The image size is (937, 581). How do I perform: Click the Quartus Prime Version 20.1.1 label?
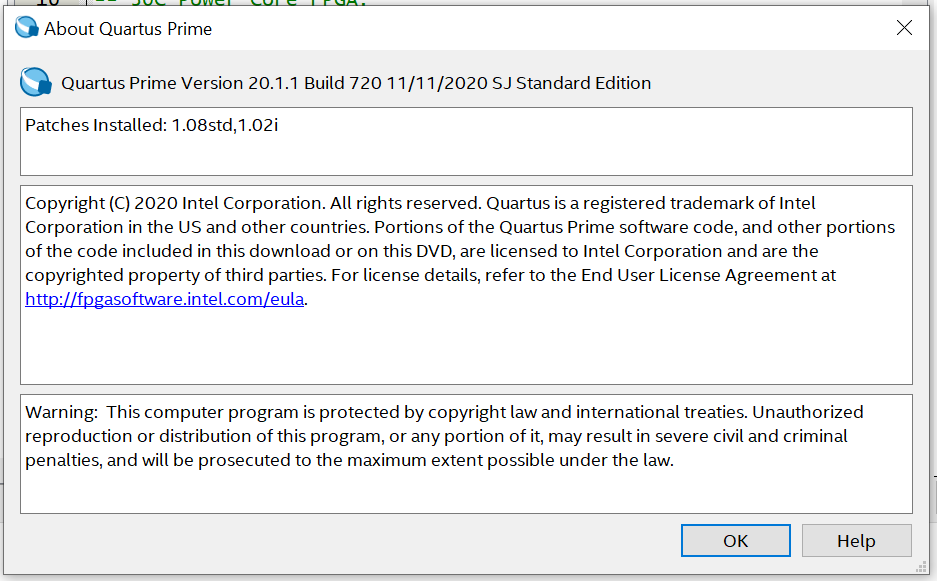[x=230, y=83]
